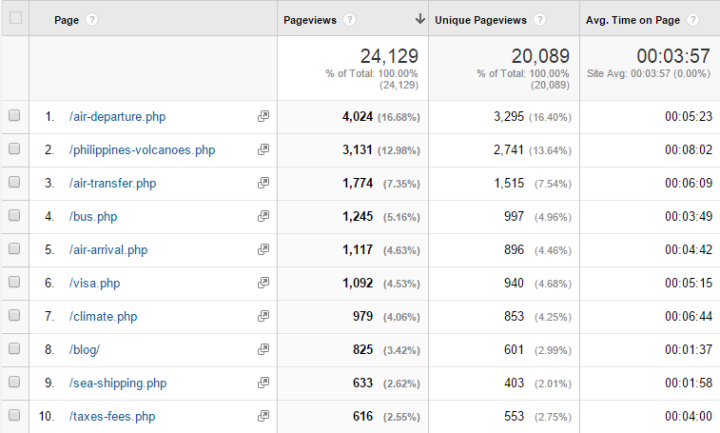Screen dimensions: 720x433
Task: Toggle the /blog/ row checkbox
Action: 14,349
